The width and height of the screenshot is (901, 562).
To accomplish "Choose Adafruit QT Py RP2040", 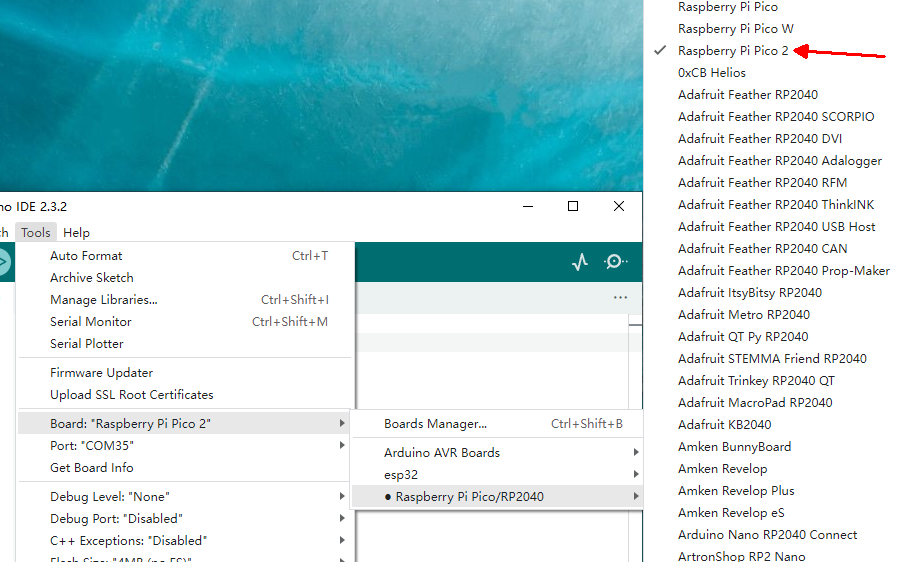I will [743, 337].
